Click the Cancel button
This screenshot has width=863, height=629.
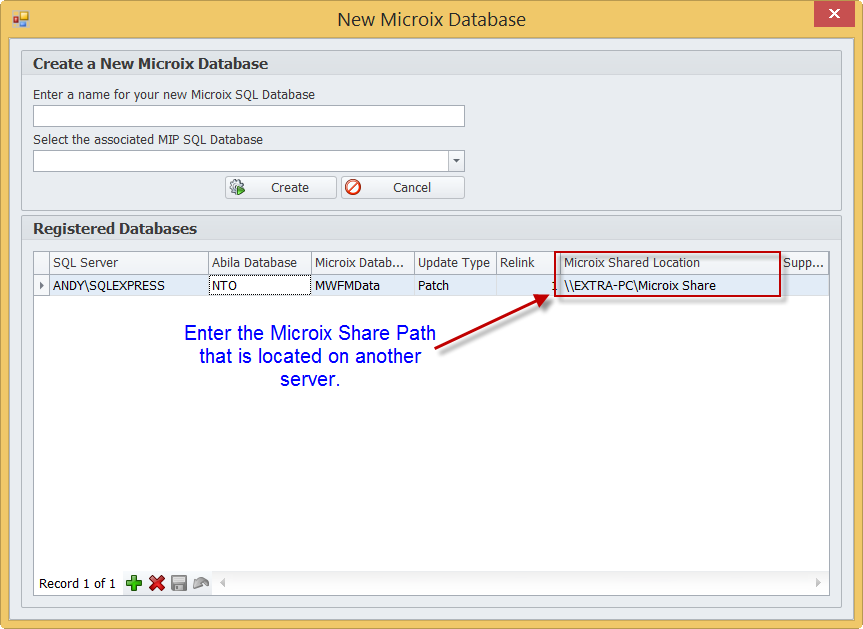click(x=402, y=188)
